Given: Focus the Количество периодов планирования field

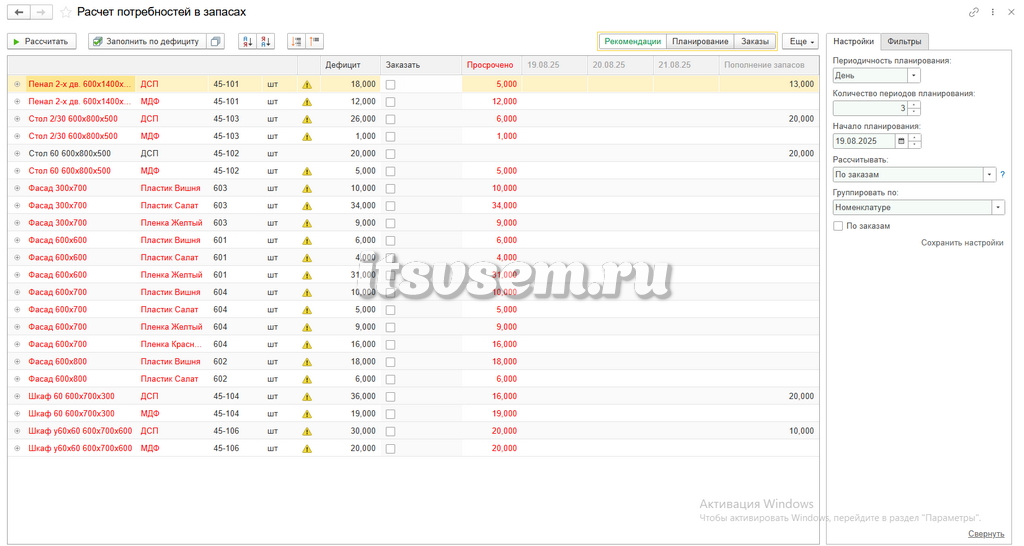Looking at the screenshot, I should coord(871,108).
